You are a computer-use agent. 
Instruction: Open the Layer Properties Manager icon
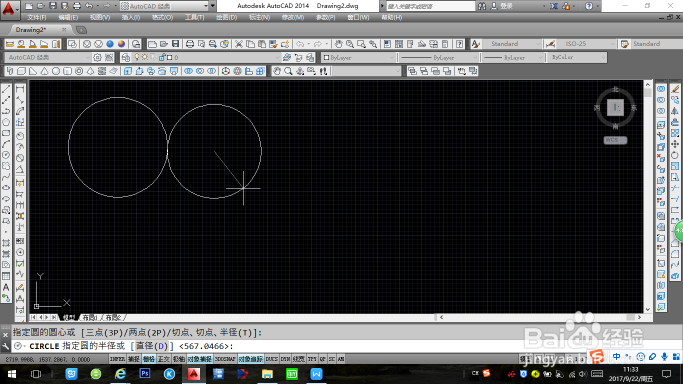(126, 57)
